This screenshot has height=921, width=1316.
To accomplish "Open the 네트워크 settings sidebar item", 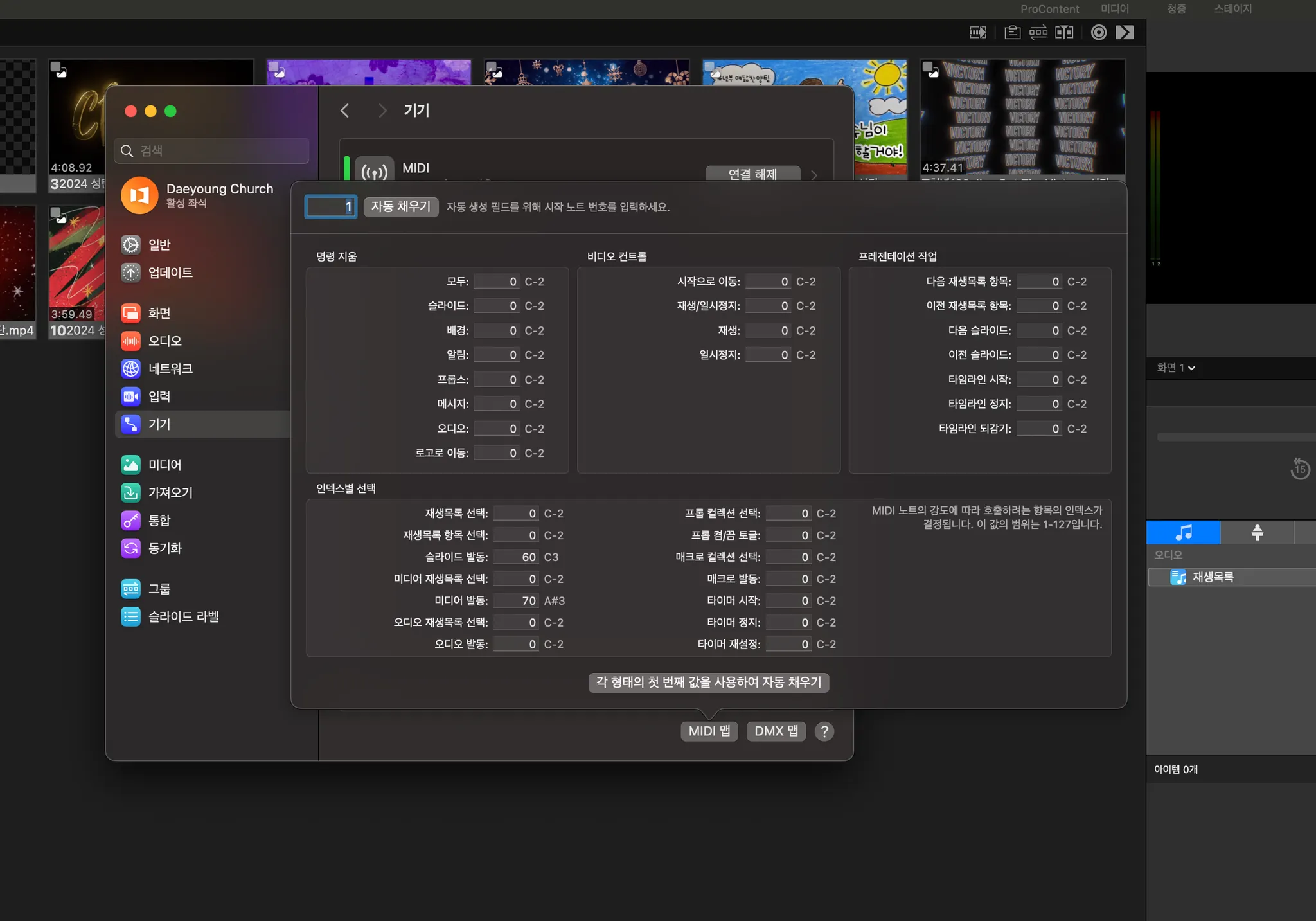I will [x=170, y=368].
